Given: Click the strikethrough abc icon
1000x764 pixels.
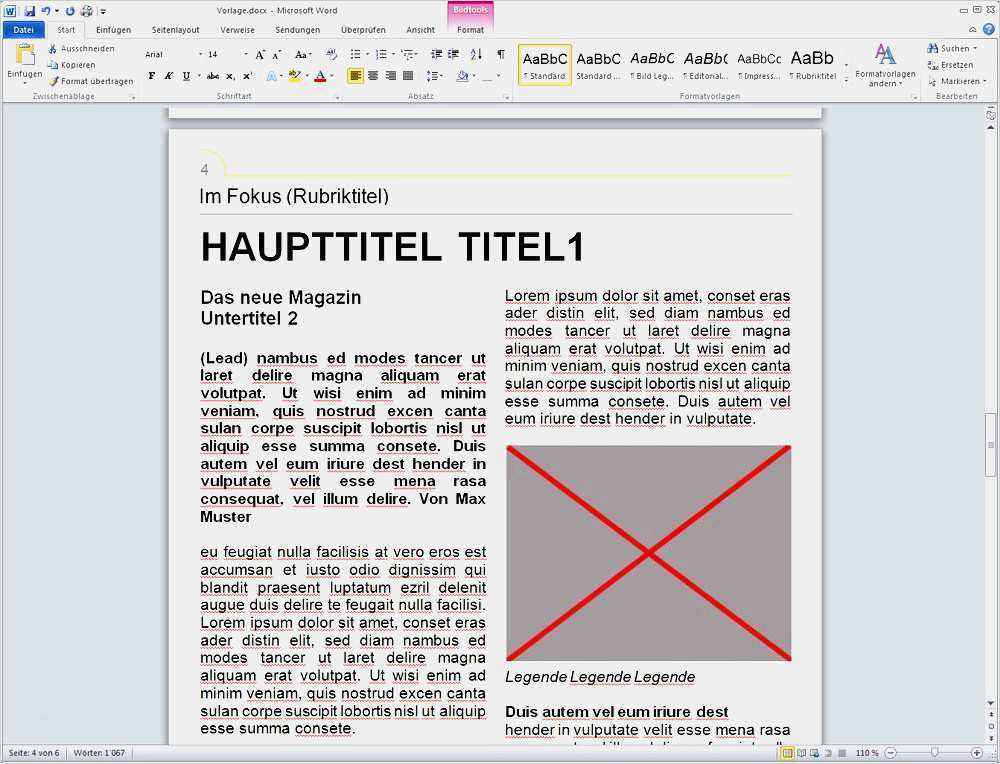Looking at the screenshot, I should (x=212, y=76).
